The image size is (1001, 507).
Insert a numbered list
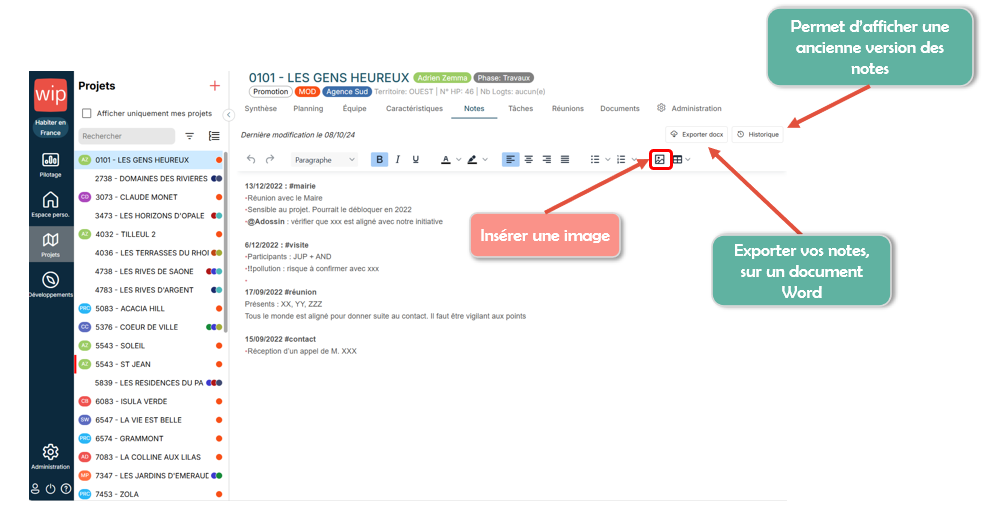click(621, 160)
